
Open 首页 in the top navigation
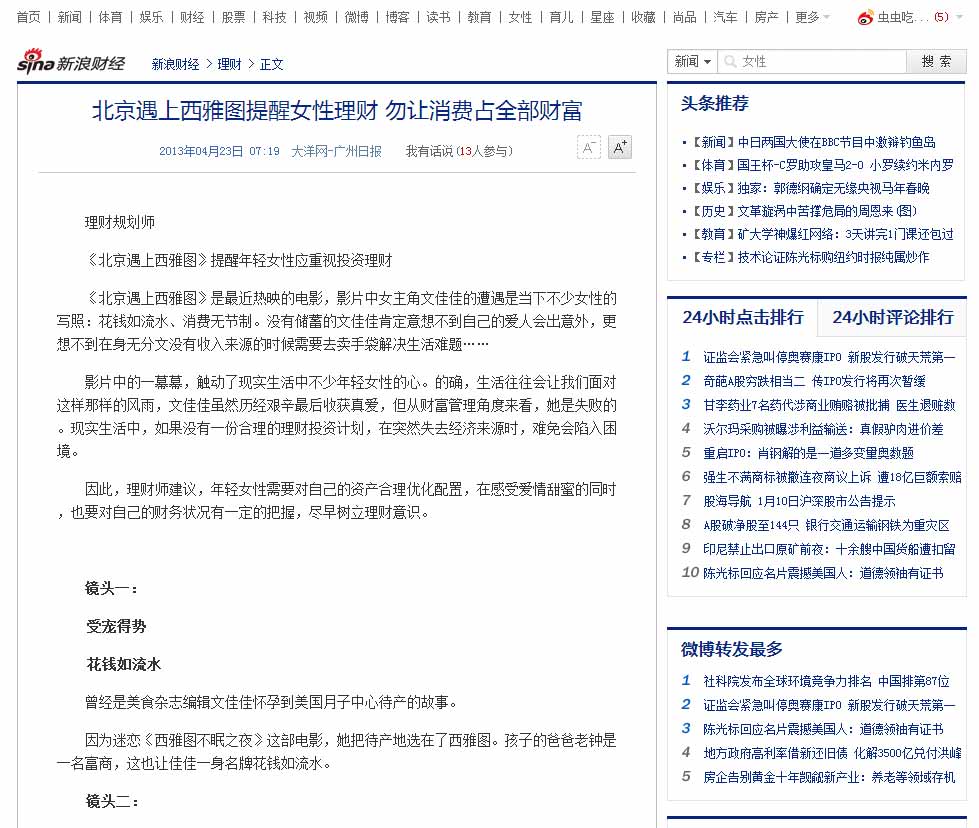pos(29,17)
